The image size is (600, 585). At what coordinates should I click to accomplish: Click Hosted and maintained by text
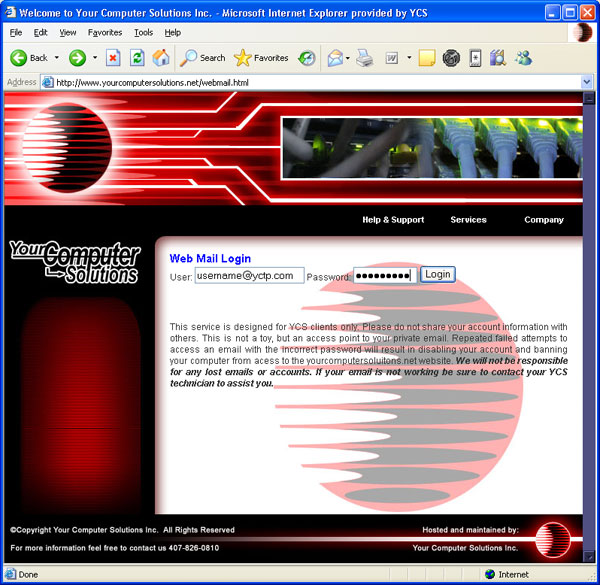click(x=470, y=530)
